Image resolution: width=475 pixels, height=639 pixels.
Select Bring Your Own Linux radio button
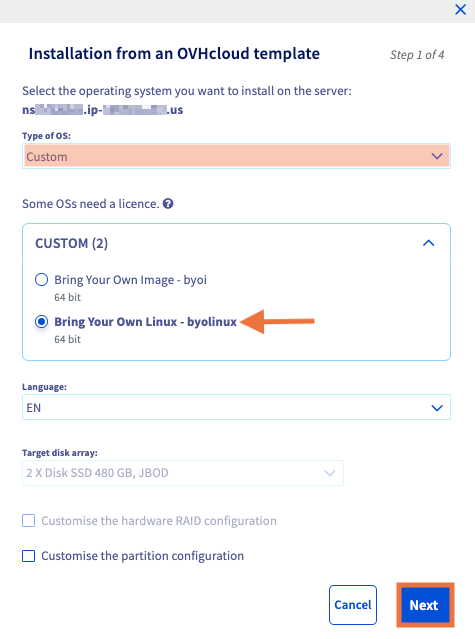point(41,322)
